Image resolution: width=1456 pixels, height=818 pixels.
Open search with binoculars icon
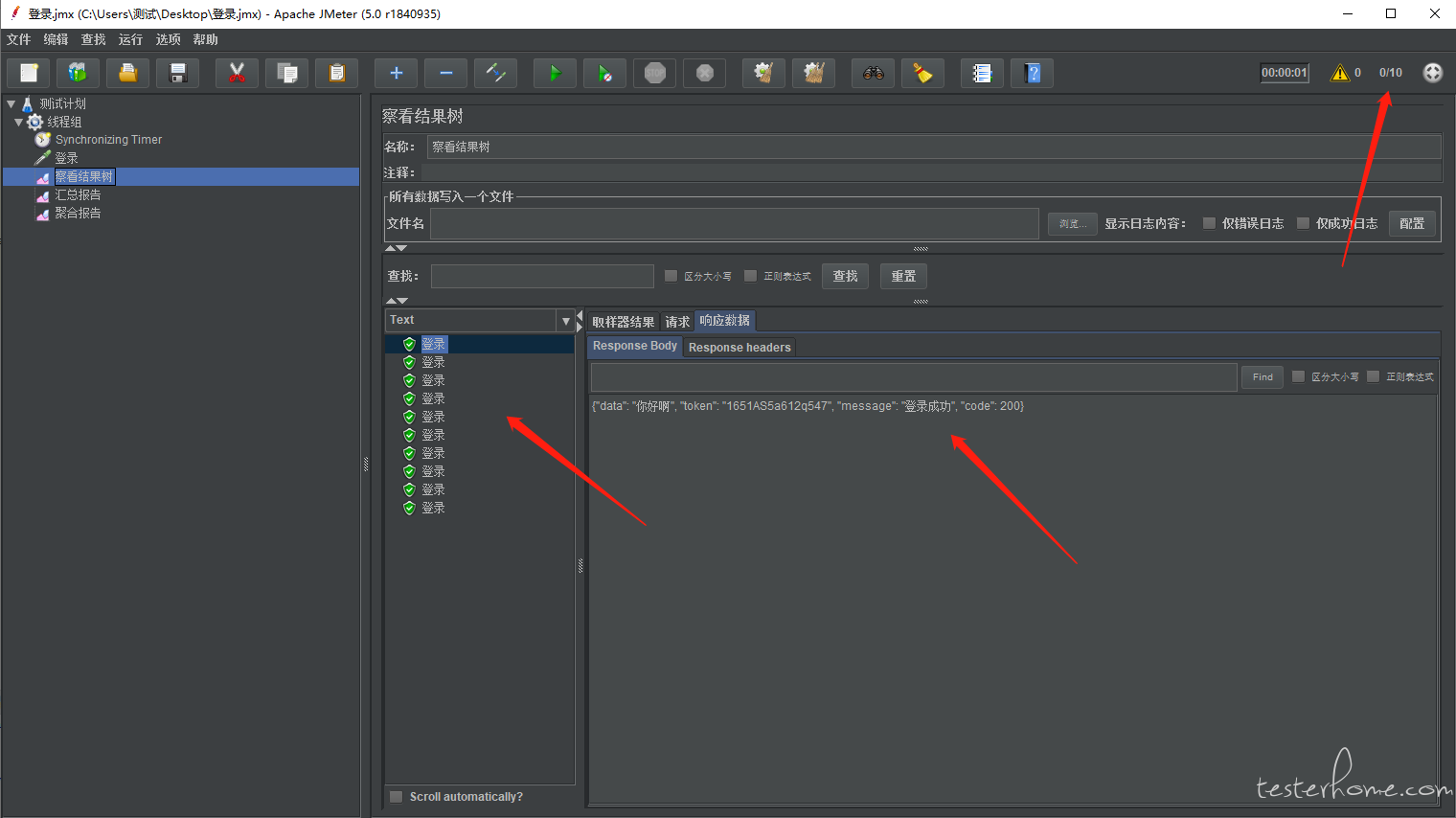[873, 73]
